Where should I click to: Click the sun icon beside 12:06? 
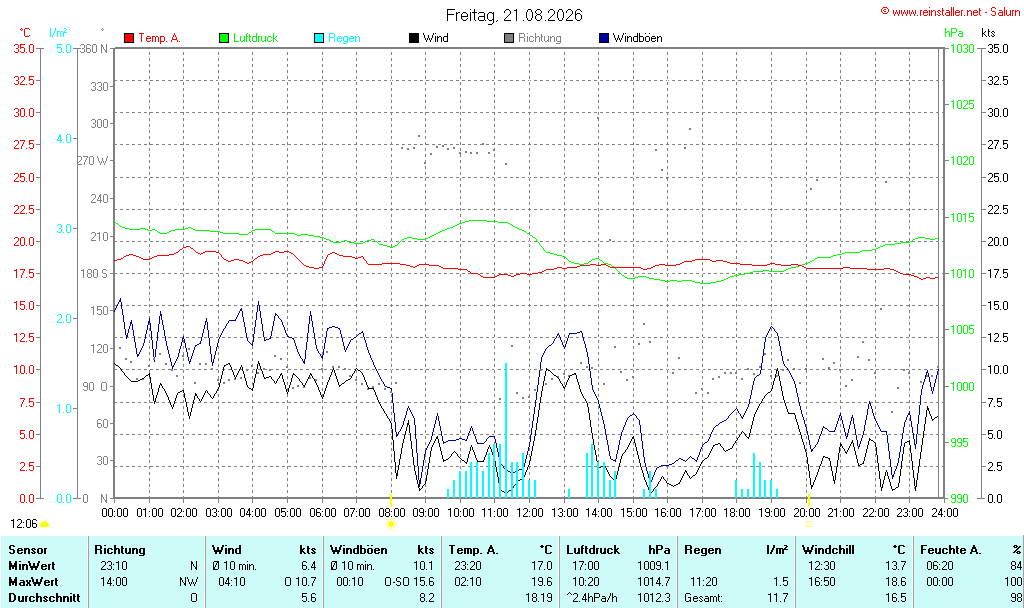coord(45,524)
